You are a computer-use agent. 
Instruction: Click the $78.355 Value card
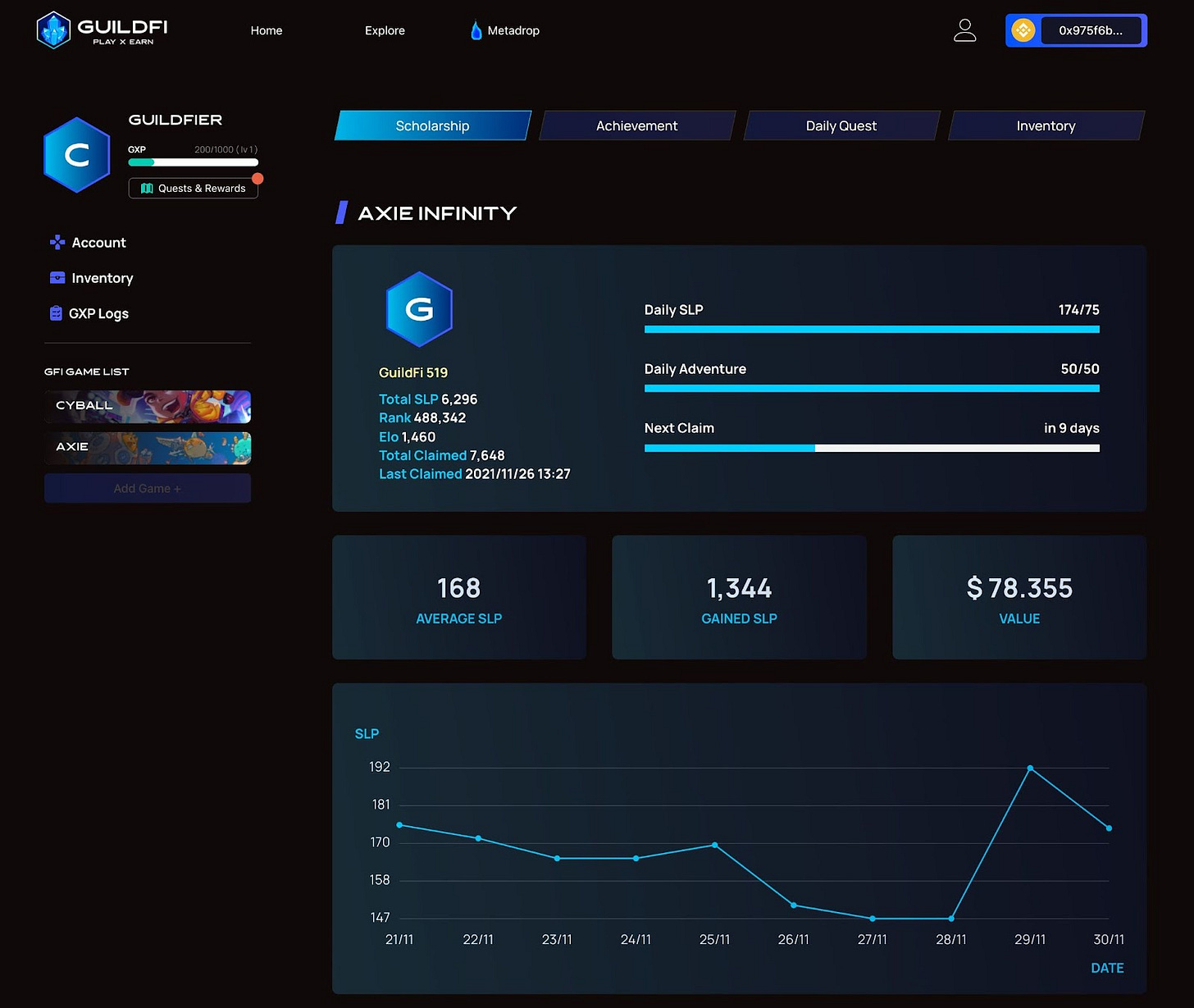coord(1019,597)
